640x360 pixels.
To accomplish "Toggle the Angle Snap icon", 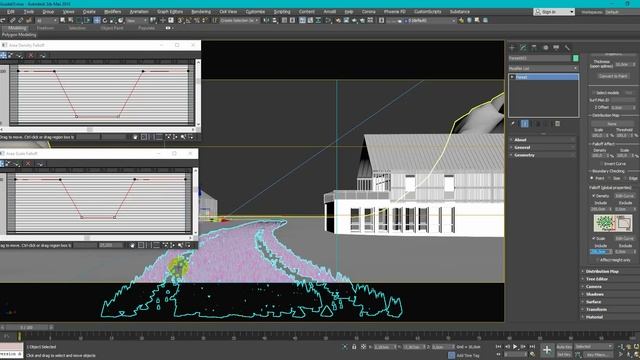I will tap(189, 20).
